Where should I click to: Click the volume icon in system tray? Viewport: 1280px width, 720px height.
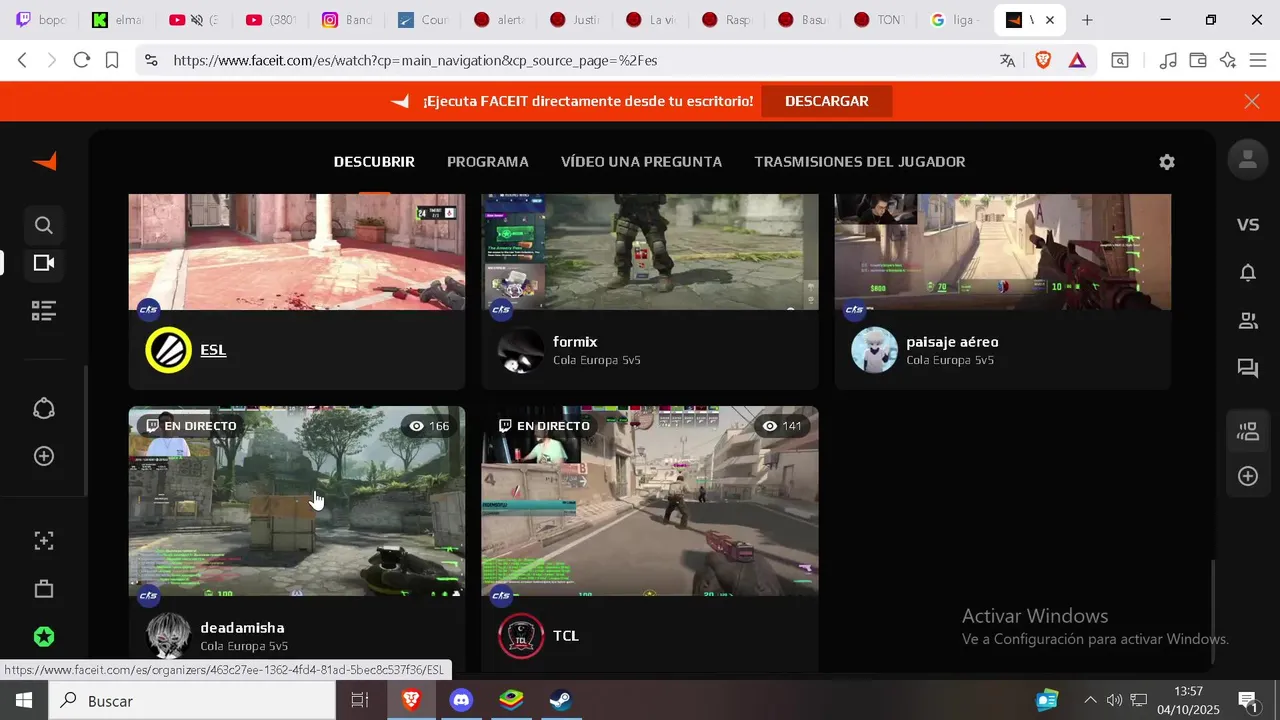tap(1113, 700)
